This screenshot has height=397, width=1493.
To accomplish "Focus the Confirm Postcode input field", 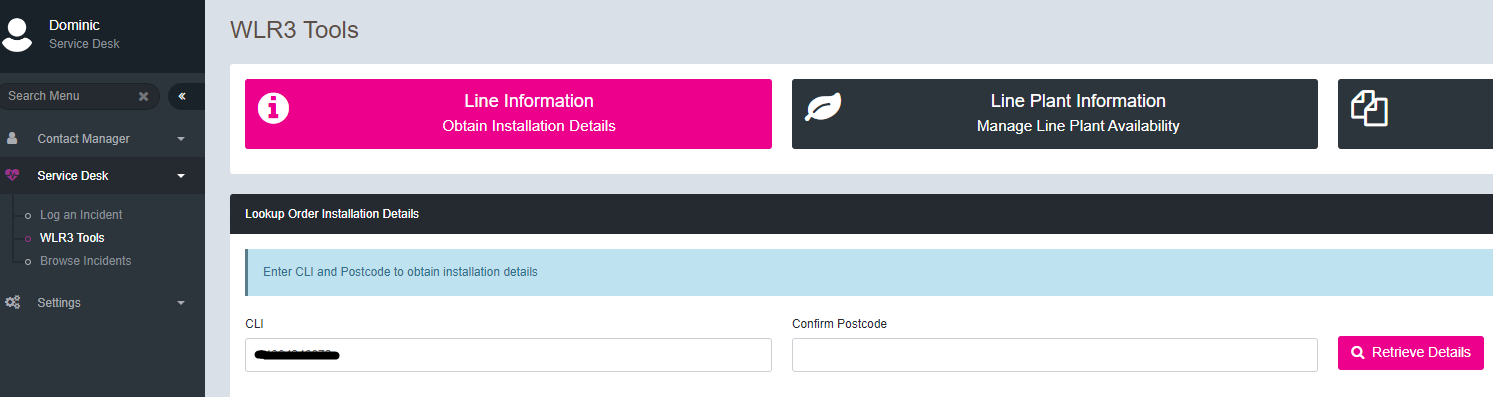I will click(1055, 355).
